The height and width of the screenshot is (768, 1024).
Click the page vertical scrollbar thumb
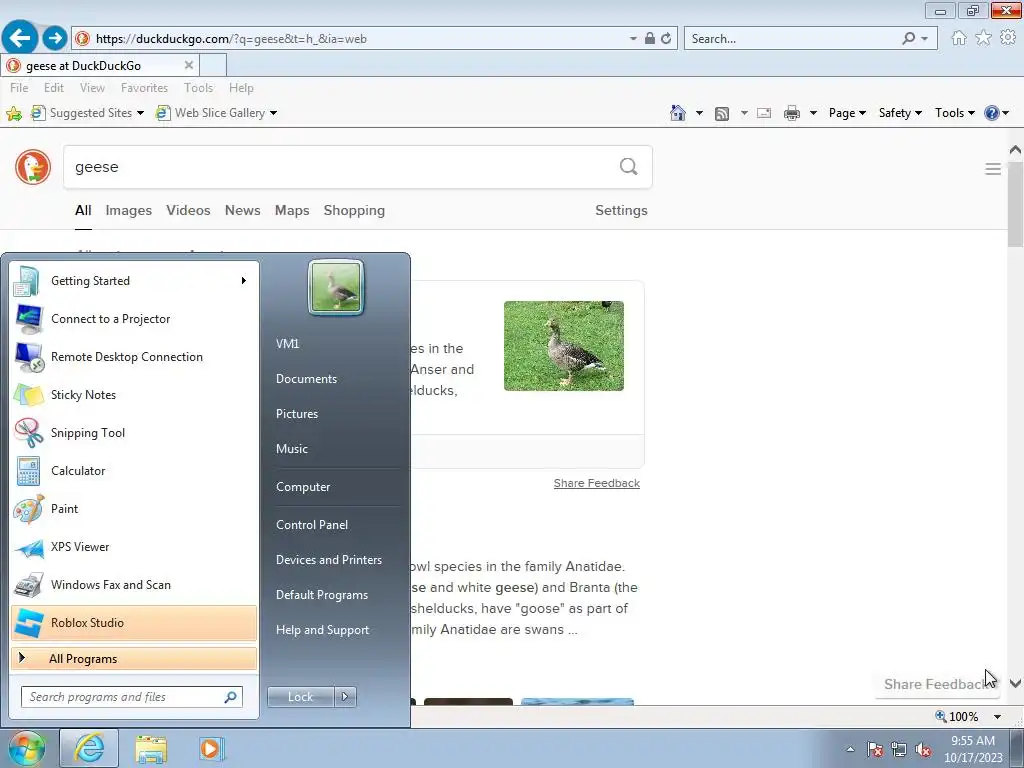pyautogui.click(x=1016, y=205)
